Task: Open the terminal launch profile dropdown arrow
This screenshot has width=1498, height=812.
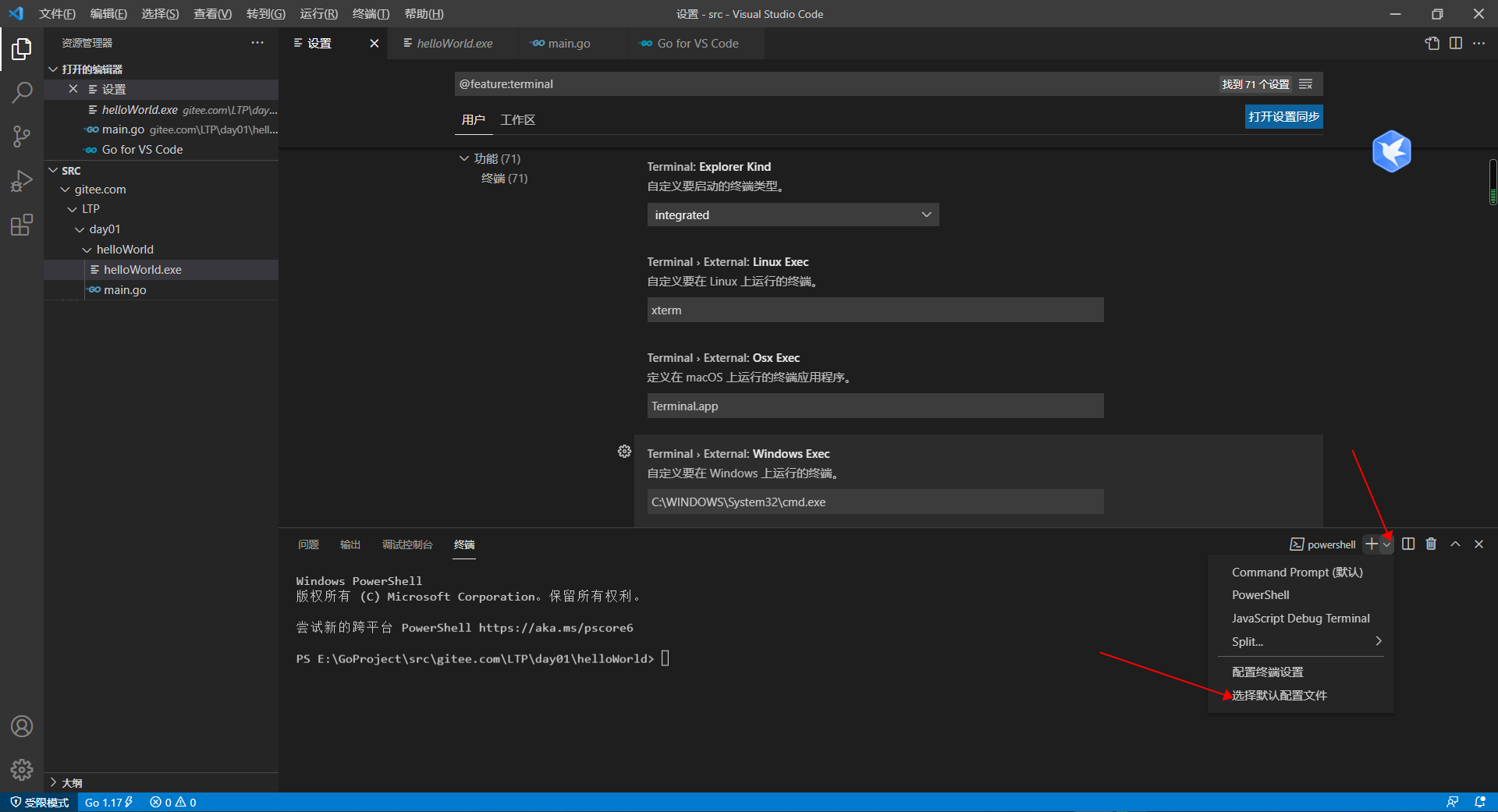Action: click(1386, 544)
